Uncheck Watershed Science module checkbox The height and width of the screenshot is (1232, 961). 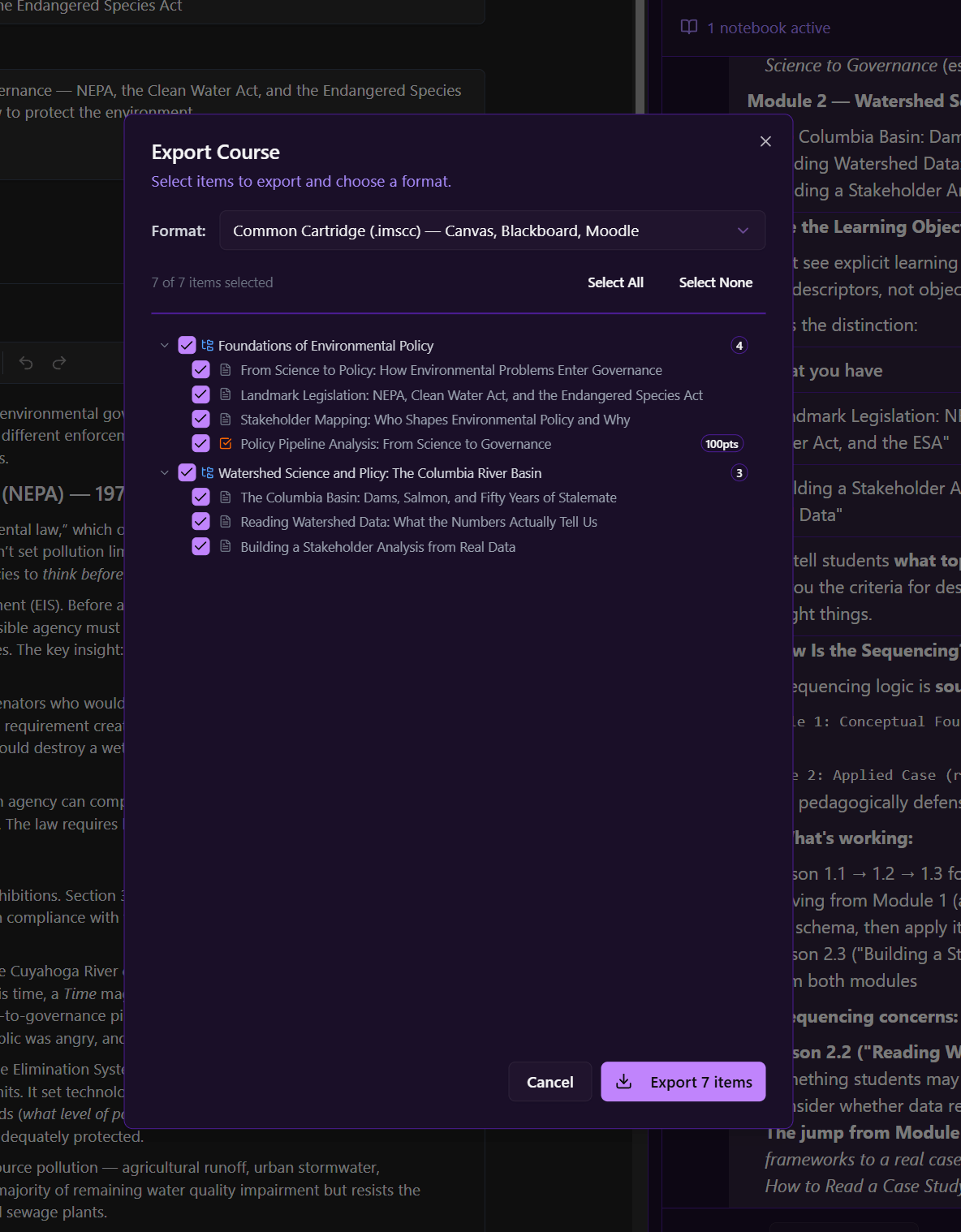(x=187, y=472)
